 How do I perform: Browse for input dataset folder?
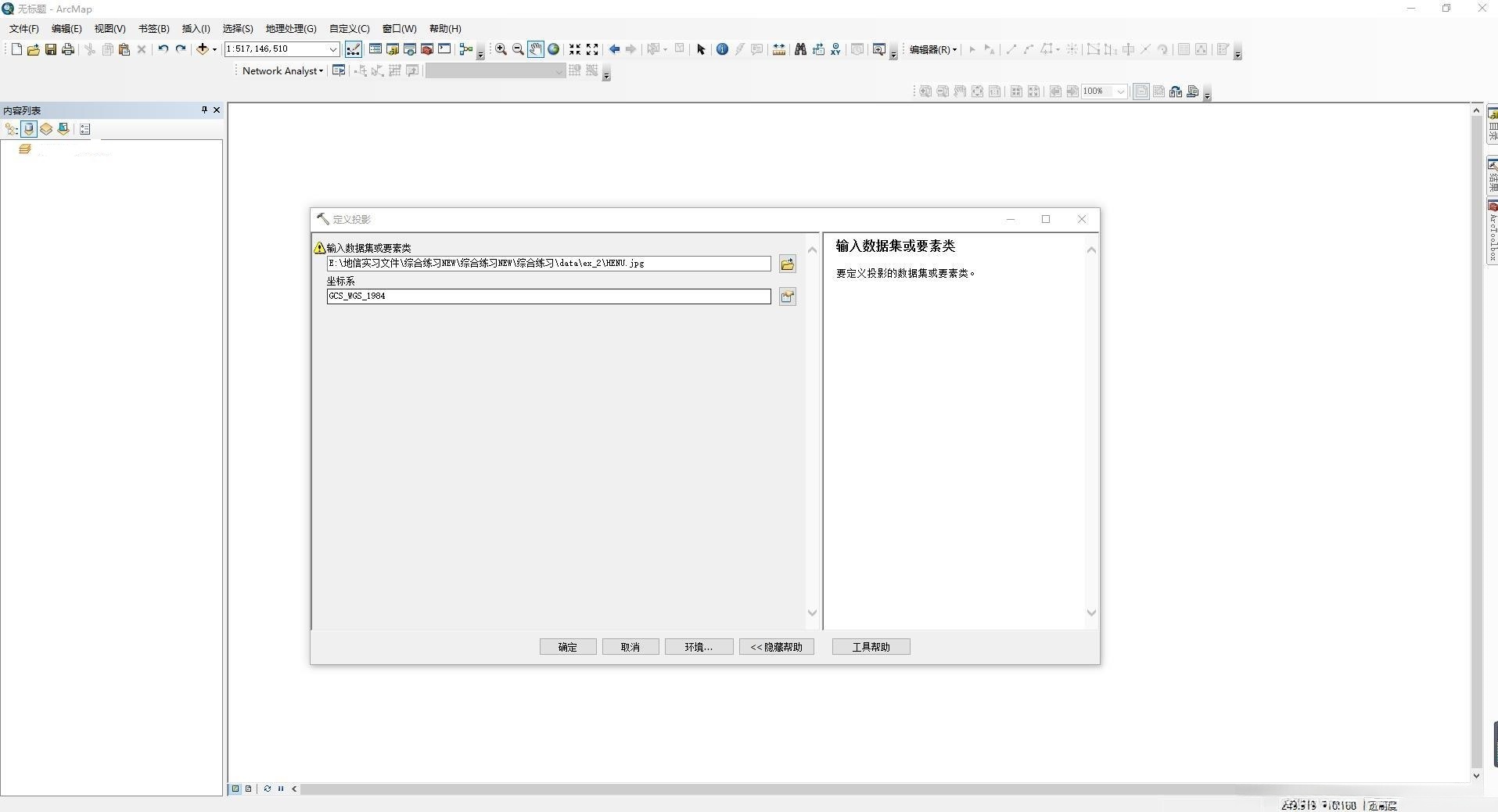tap(788, 264)
